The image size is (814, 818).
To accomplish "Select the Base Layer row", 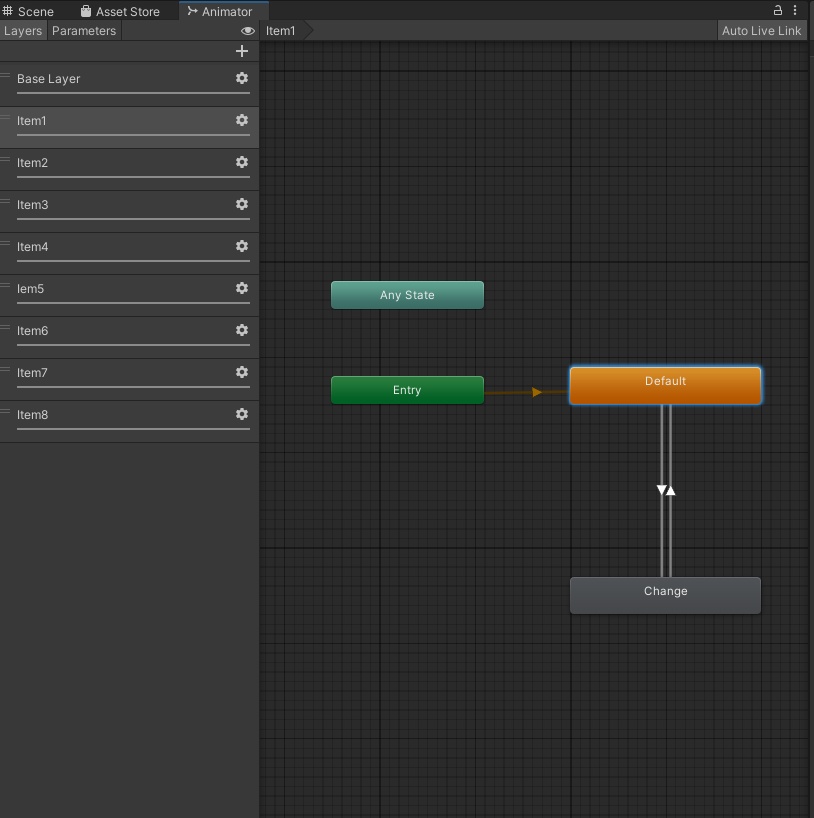I will point(129,85).
